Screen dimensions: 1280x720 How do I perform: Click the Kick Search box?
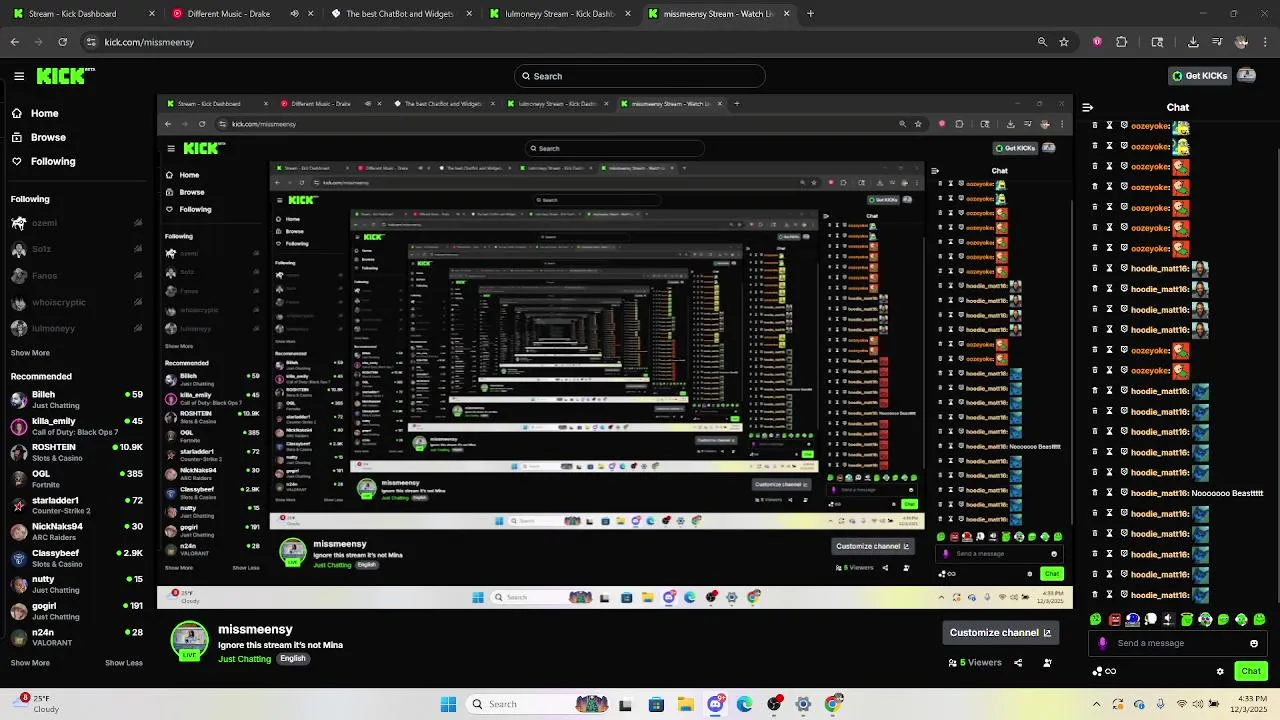(640, 76)
